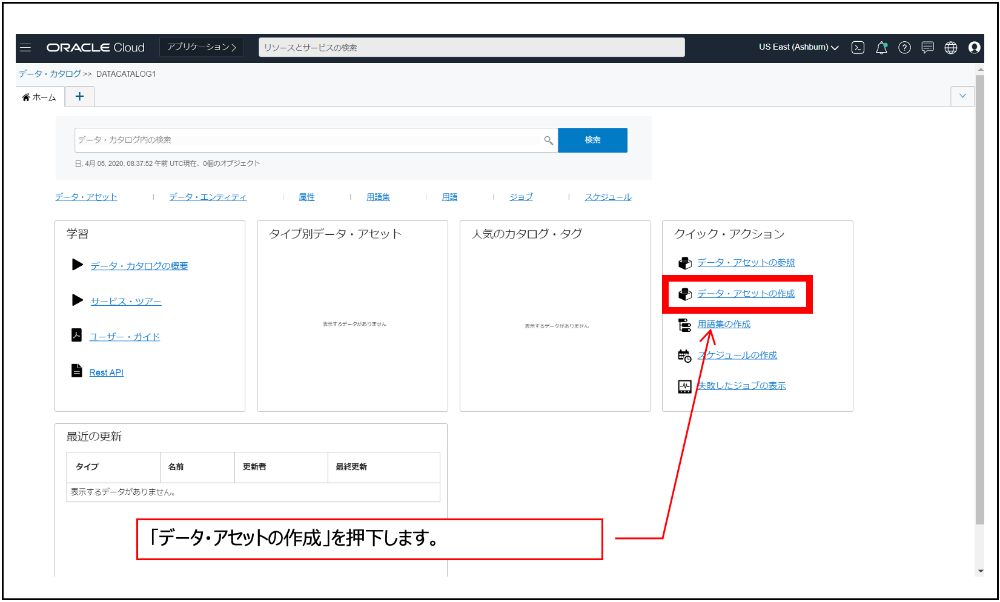The width and height of the screenshot is (1000, 602).
Task: Open the データ・アセット filter link
Action: [86, 197]
